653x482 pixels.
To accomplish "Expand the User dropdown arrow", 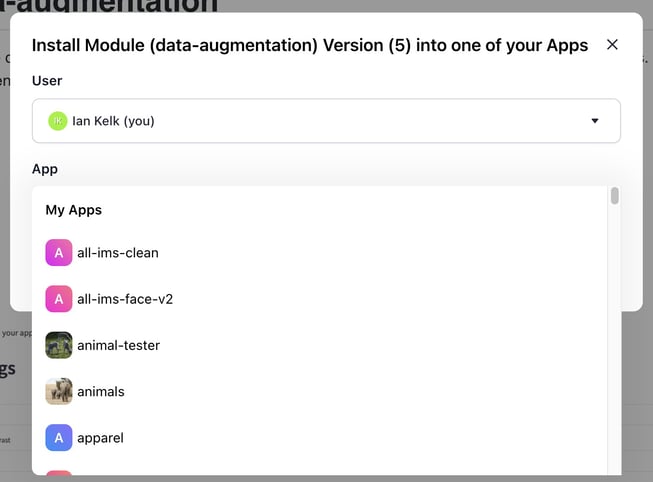I will tap(595, 121).
